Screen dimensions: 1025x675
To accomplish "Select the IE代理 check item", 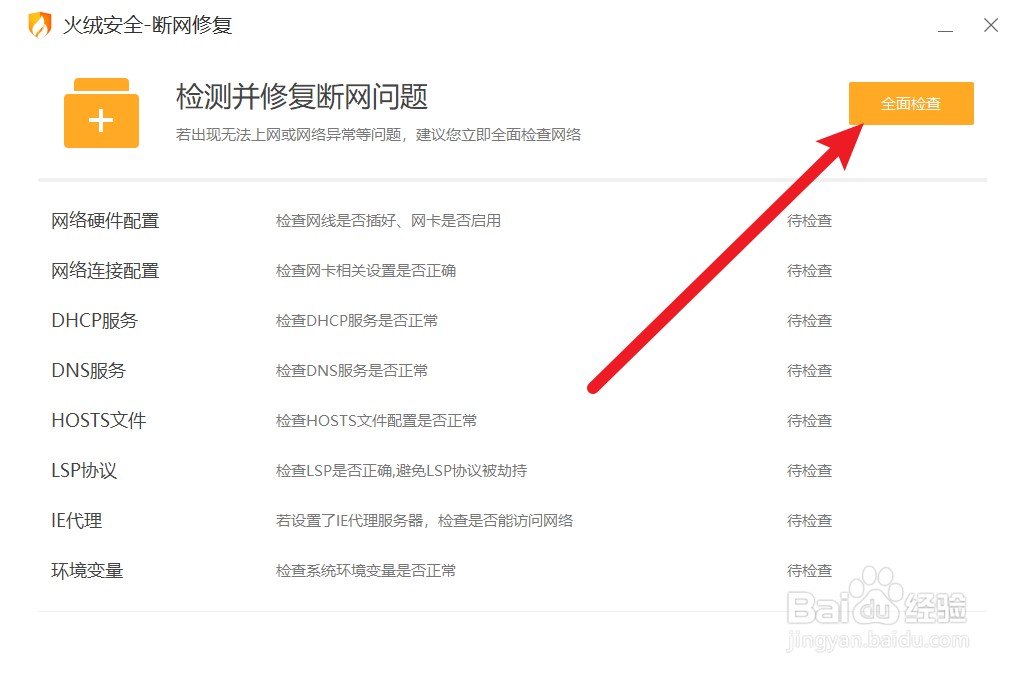I will (x=75, y=520).
